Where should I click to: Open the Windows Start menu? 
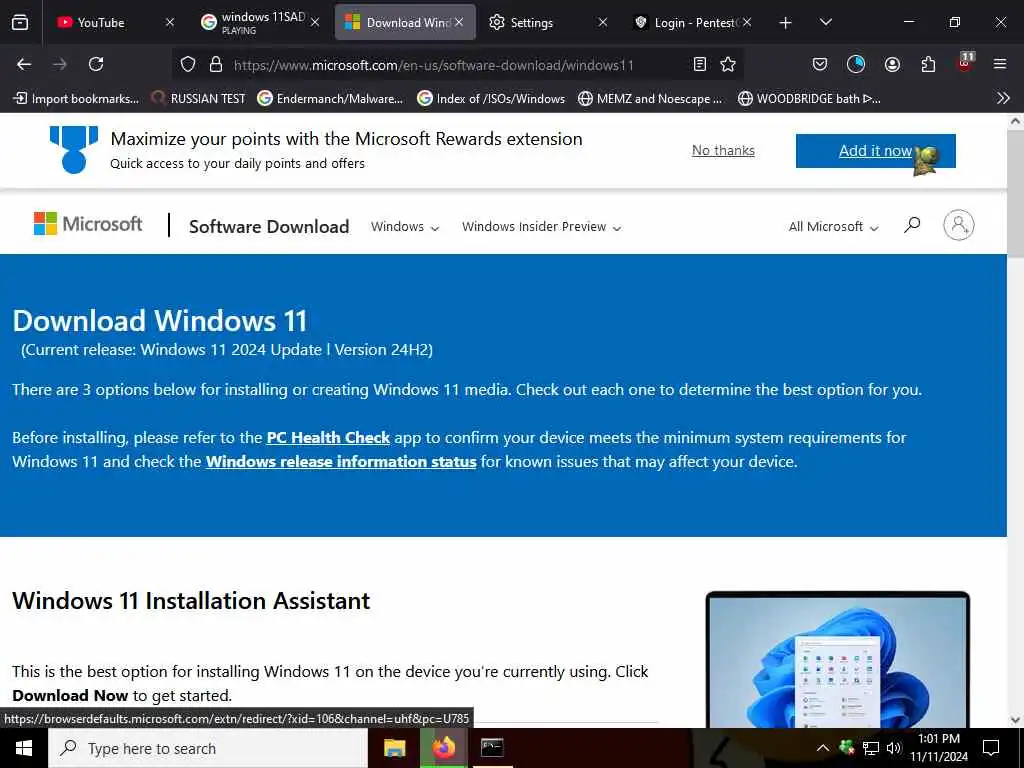point(24,748)
